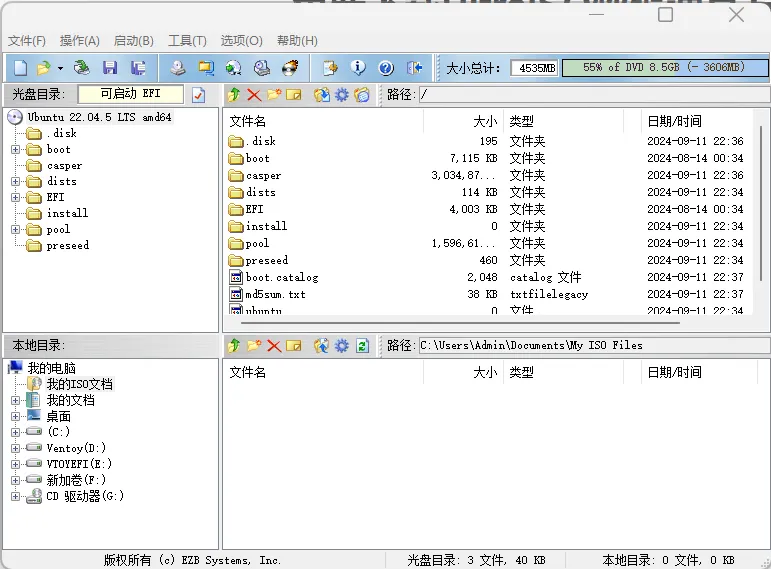
Task: Click the boot info checkmark page icon
Action: pos(199,94)
